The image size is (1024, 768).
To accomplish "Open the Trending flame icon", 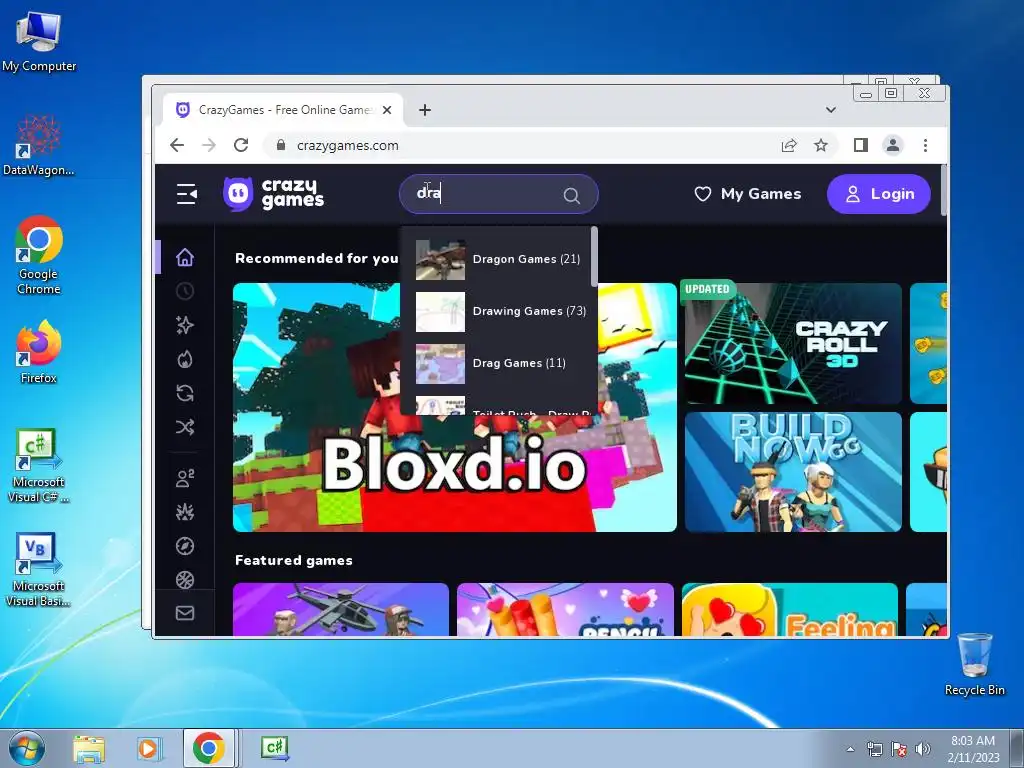I will pos(185,359).
